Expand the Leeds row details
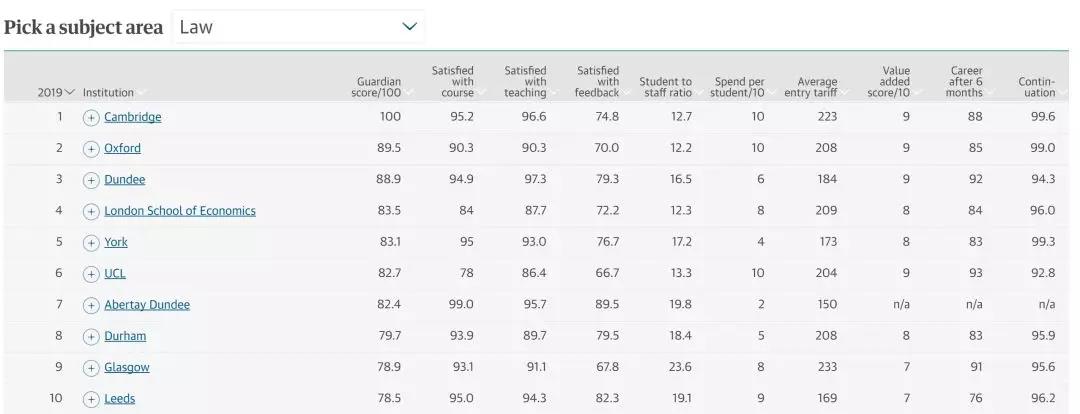This screenshot has height=414, width=1080. coord(91,399)
